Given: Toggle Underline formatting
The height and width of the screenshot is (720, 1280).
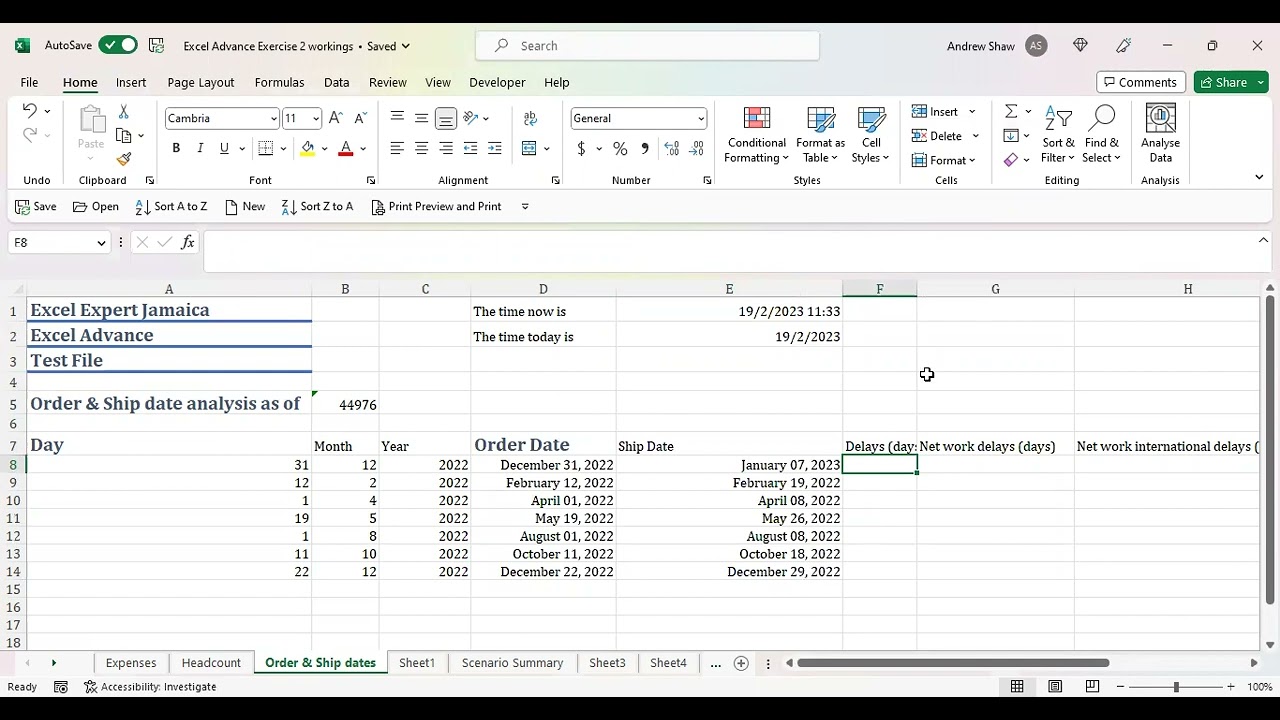Looking at the screenshot, I should pyautogui.click(x=224, y=148).
